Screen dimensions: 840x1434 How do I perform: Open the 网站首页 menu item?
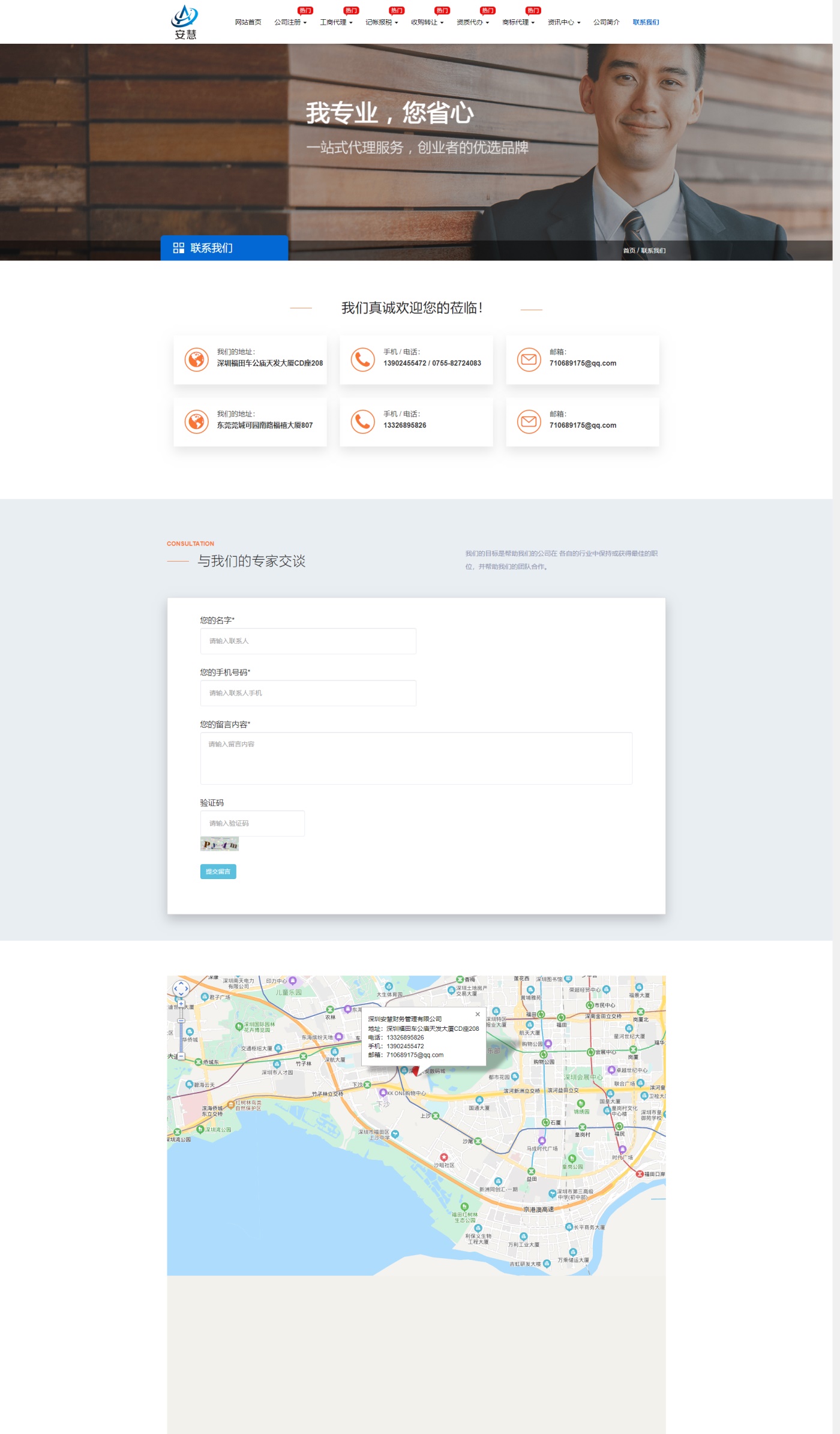point(248,22)
